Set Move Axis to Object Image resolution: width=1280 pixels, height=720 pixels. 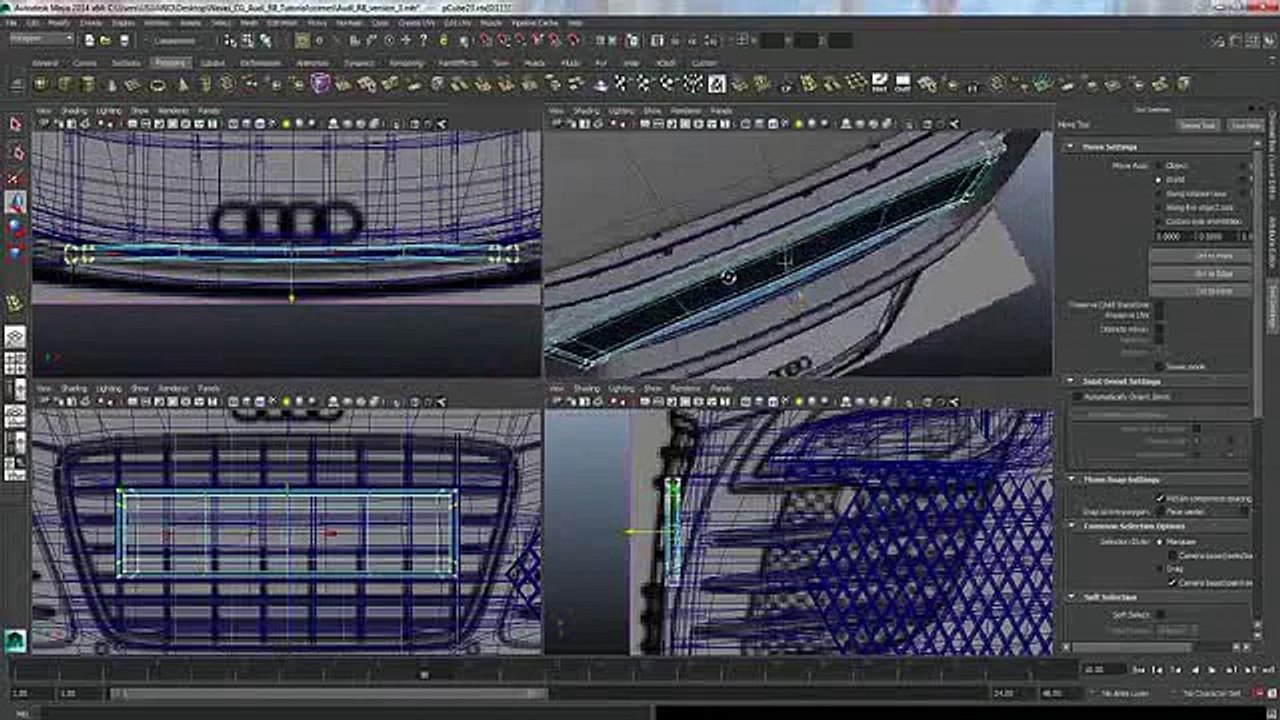coord(1160,166)
